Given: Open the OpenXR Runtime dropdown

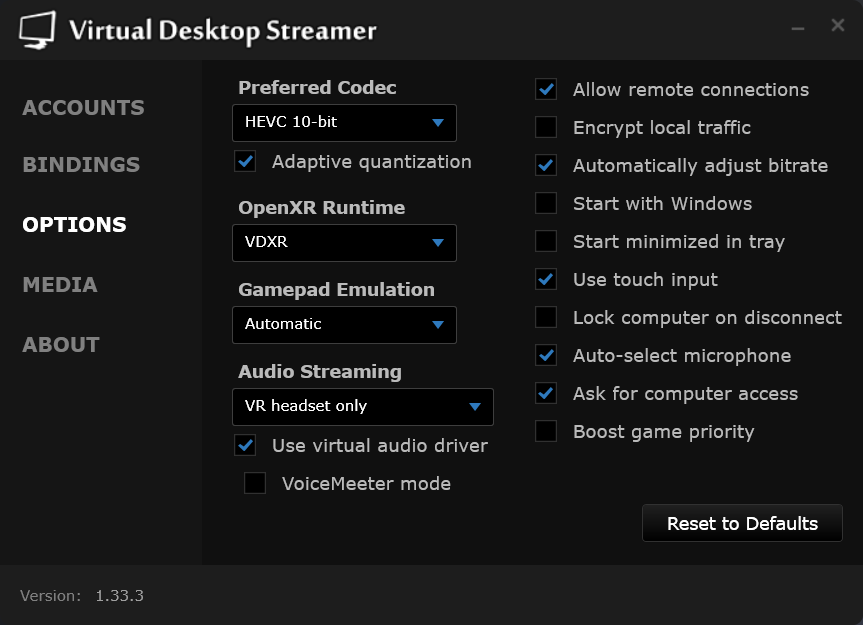Looking at the screenshot, I should point(344,243).
